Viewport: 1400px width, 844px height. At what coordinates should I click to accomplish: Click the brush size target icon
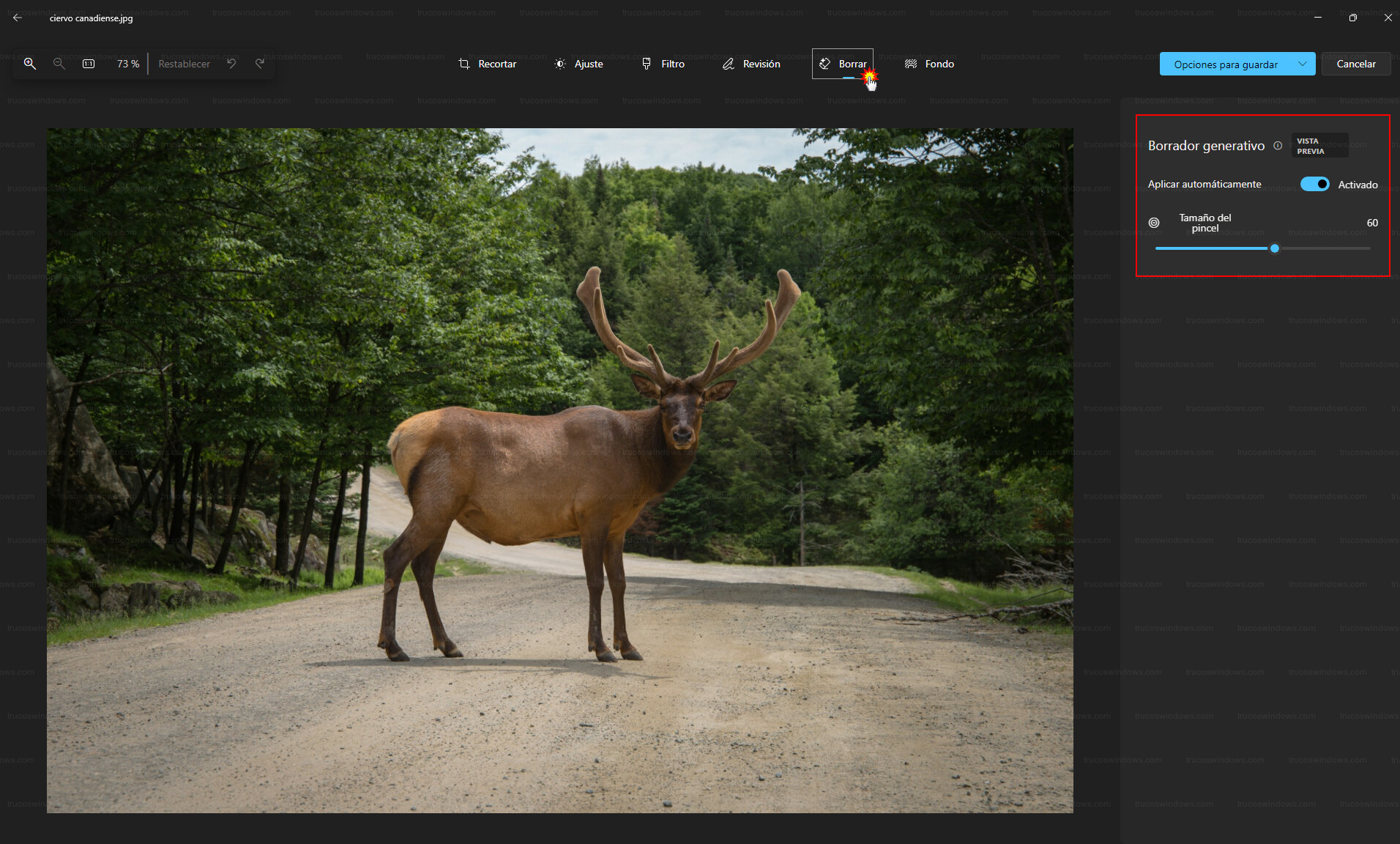tap(1154, 223)
